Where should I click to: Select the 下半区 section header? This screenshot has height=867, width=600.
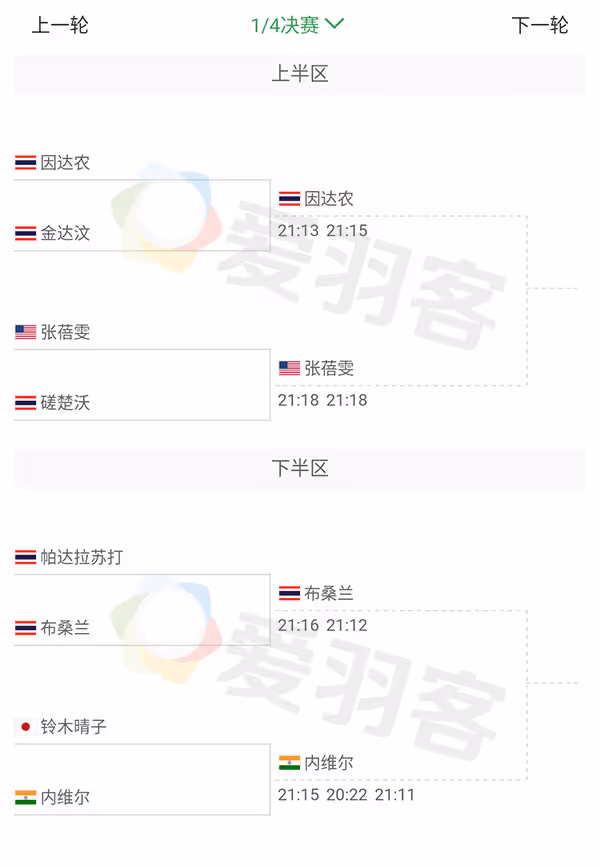pos(300,468)
